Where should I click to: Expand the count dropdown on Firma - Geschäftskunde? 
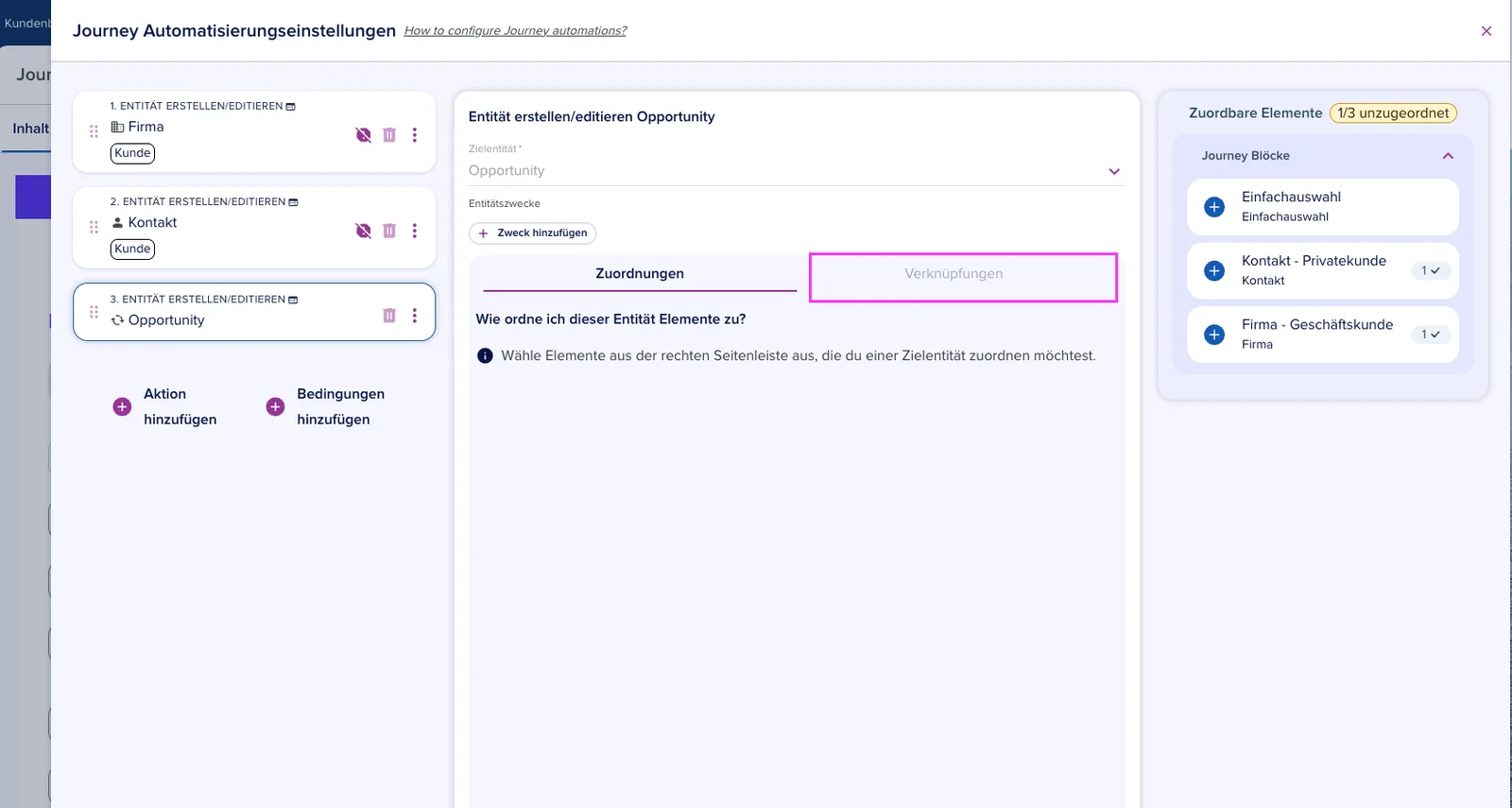pyautogui.click(x=1431, y=335)
